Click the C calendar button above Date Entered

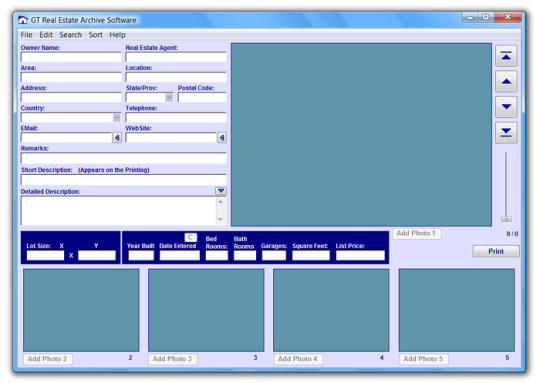190,238
